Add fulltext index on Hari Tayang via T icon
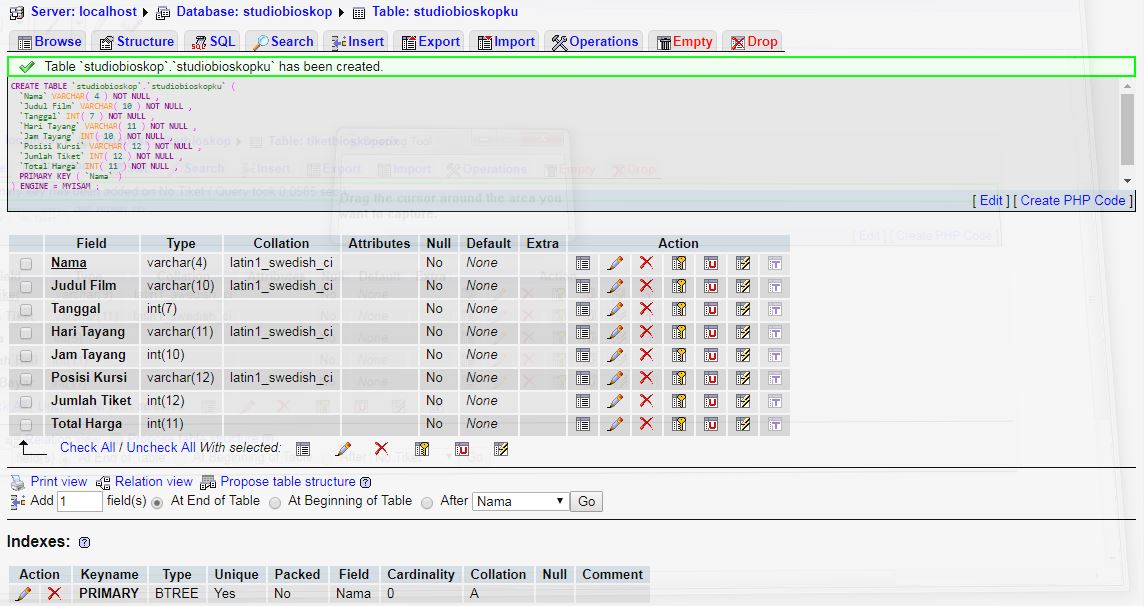 pos(775,332)
